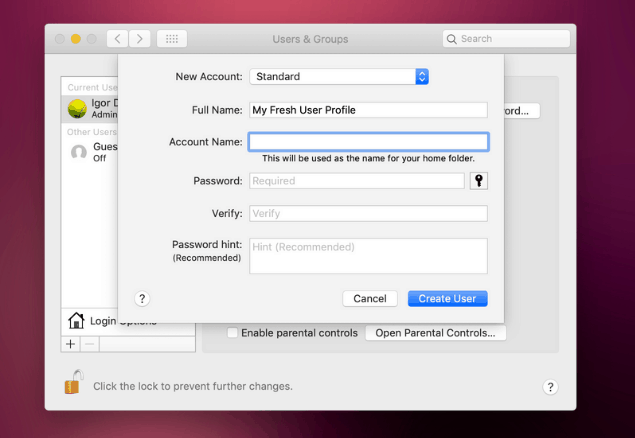
Task: Cancel the new account sheet
Action: (x=370, y=299)
